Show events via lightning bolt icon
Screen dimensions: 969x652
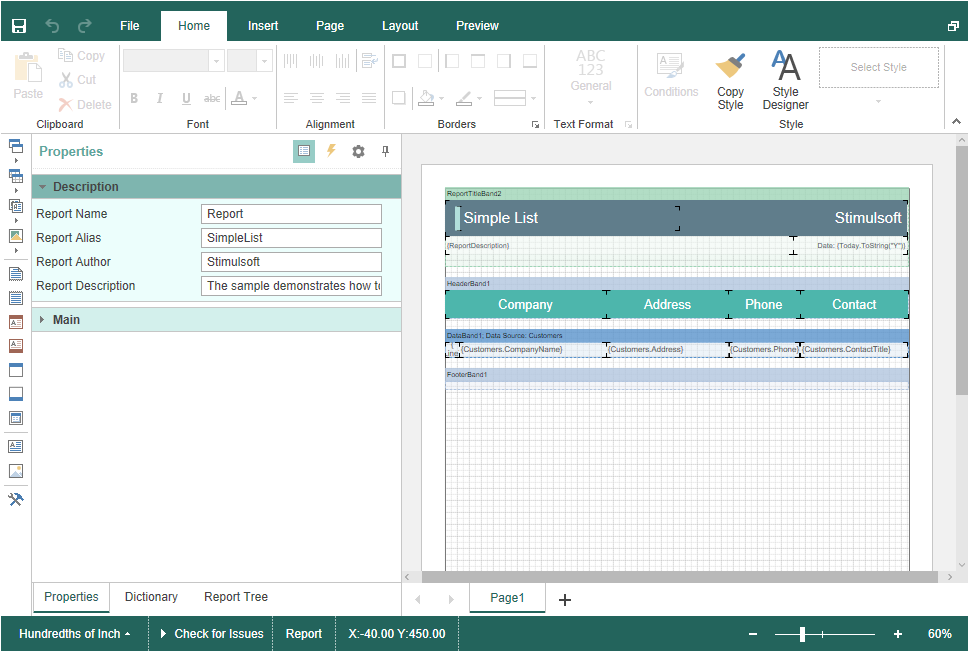331,151
